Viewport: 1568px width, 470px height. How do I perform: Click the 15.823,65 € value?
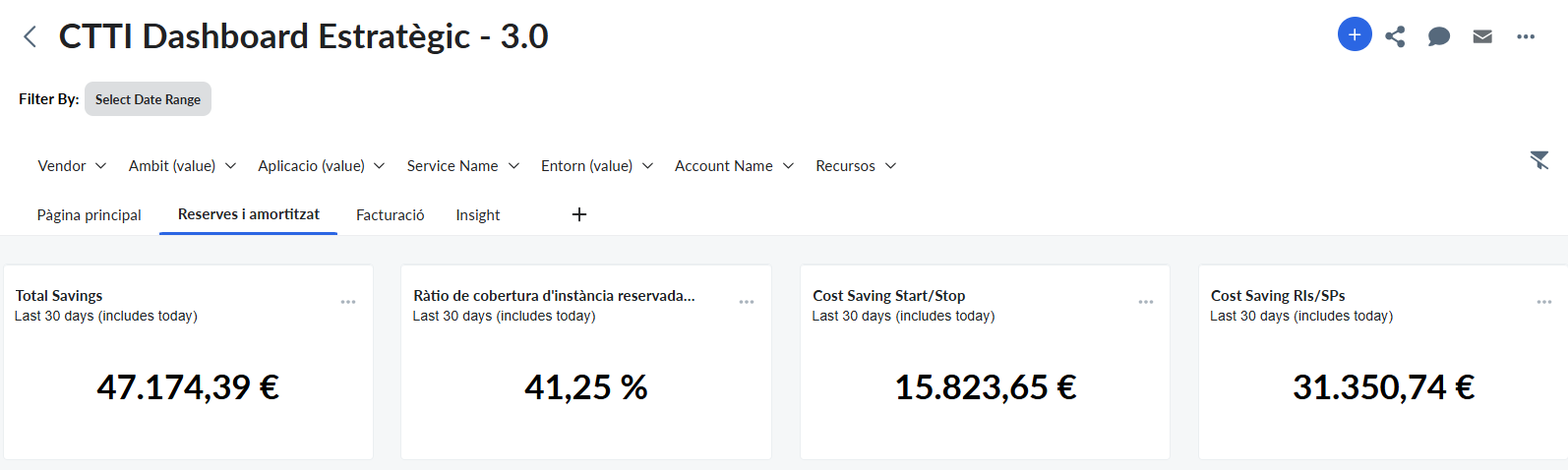986,387
